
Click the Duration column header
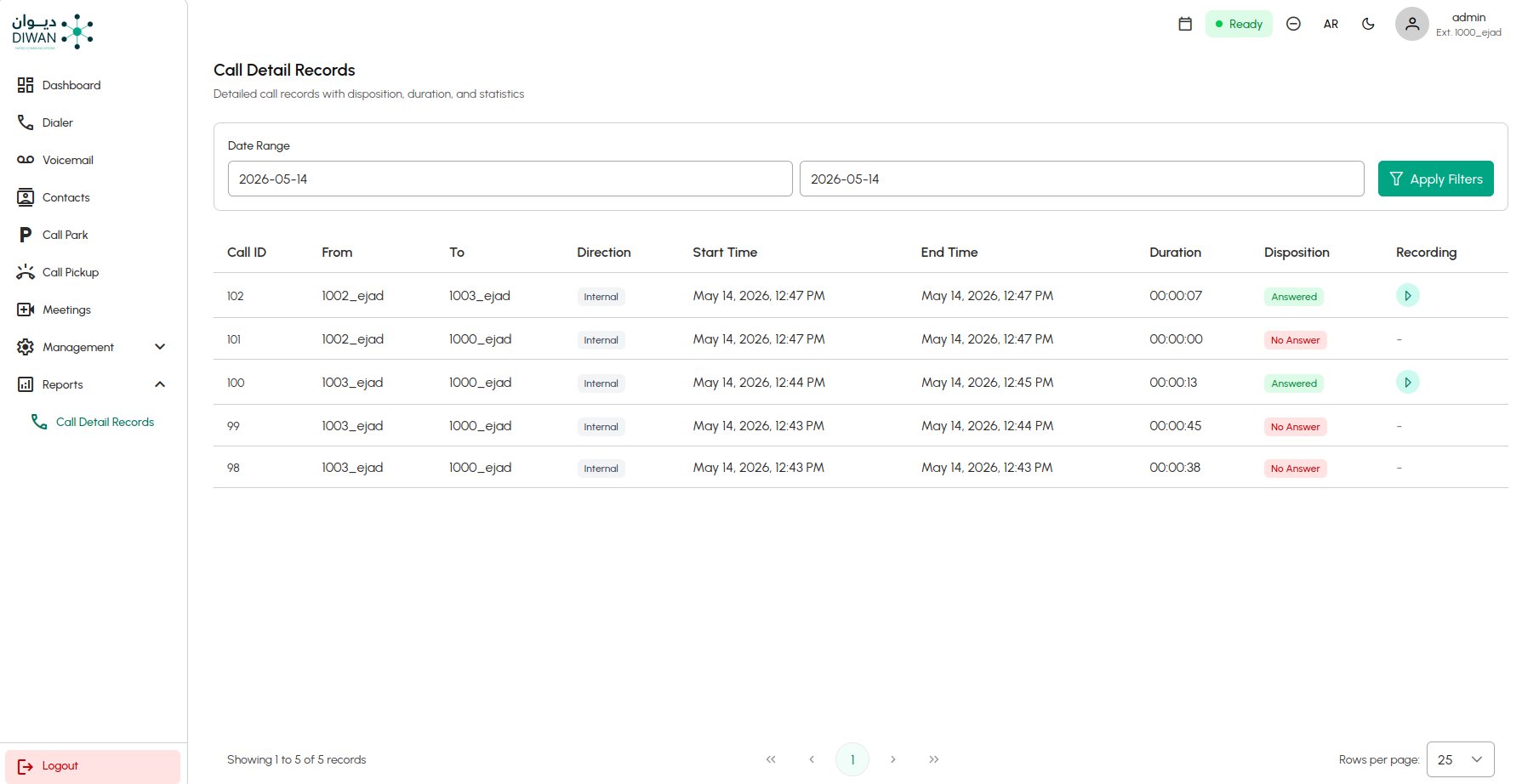1175,253
